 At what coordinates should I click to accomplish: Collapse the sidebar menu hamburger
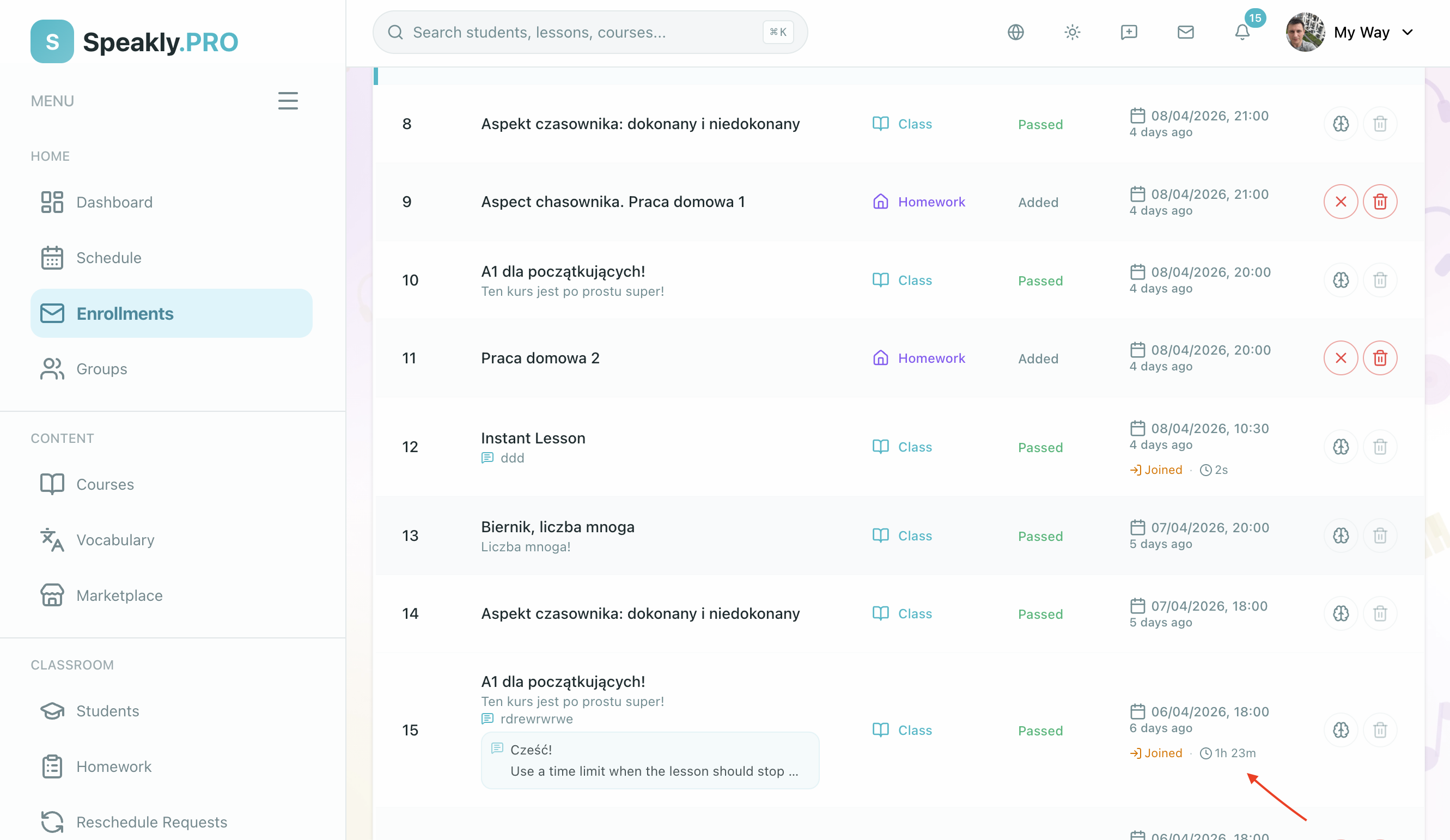tap(288, 101)
